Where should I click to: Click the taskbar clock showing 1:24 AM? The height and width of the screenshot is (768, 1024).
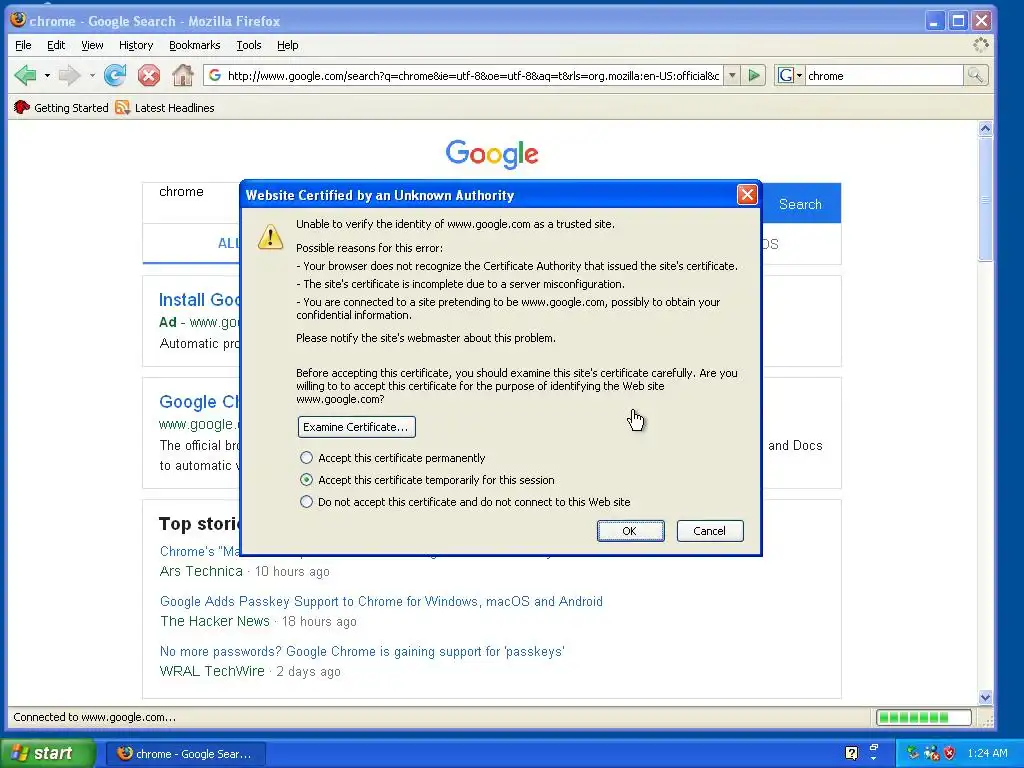point(987,753)
